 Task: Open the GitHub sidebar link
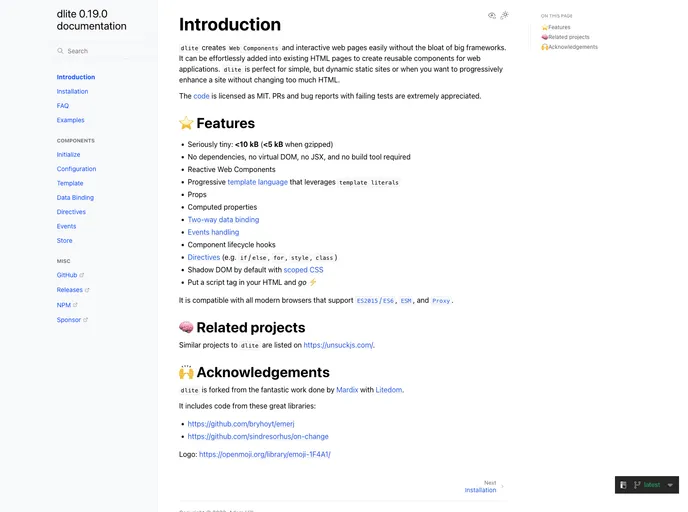pos(67,275)
